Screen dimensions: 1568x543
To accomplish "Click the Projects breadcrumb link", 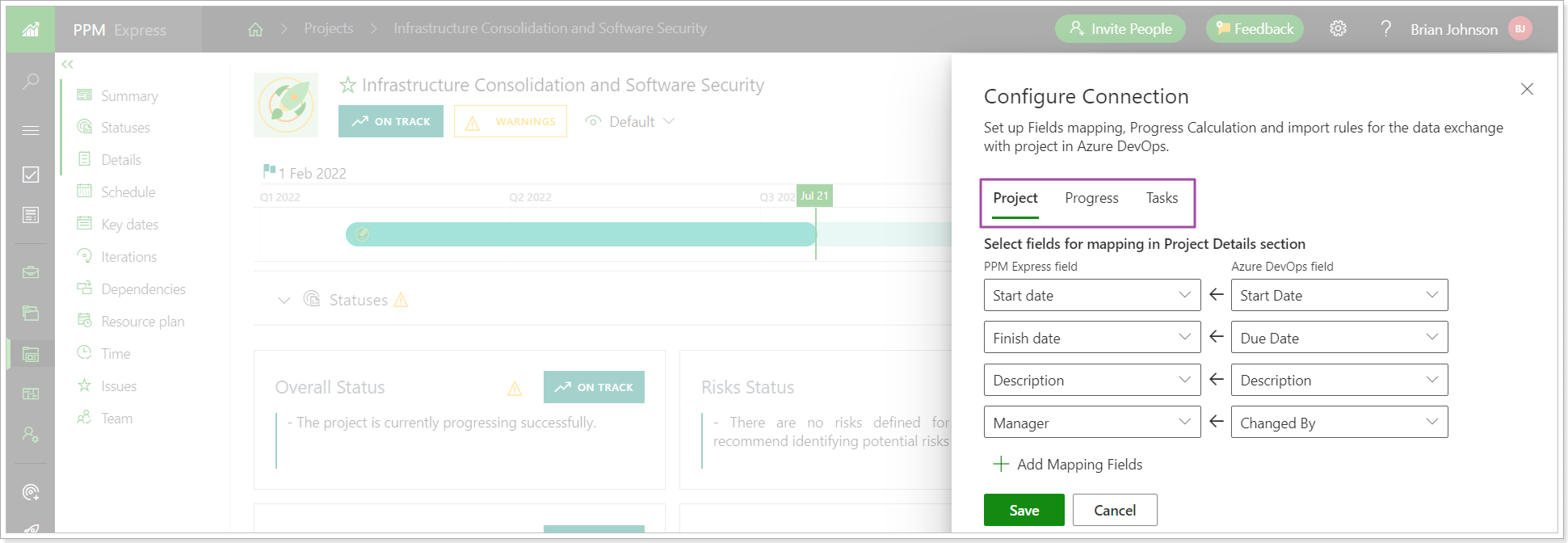I will click(329, 28).
